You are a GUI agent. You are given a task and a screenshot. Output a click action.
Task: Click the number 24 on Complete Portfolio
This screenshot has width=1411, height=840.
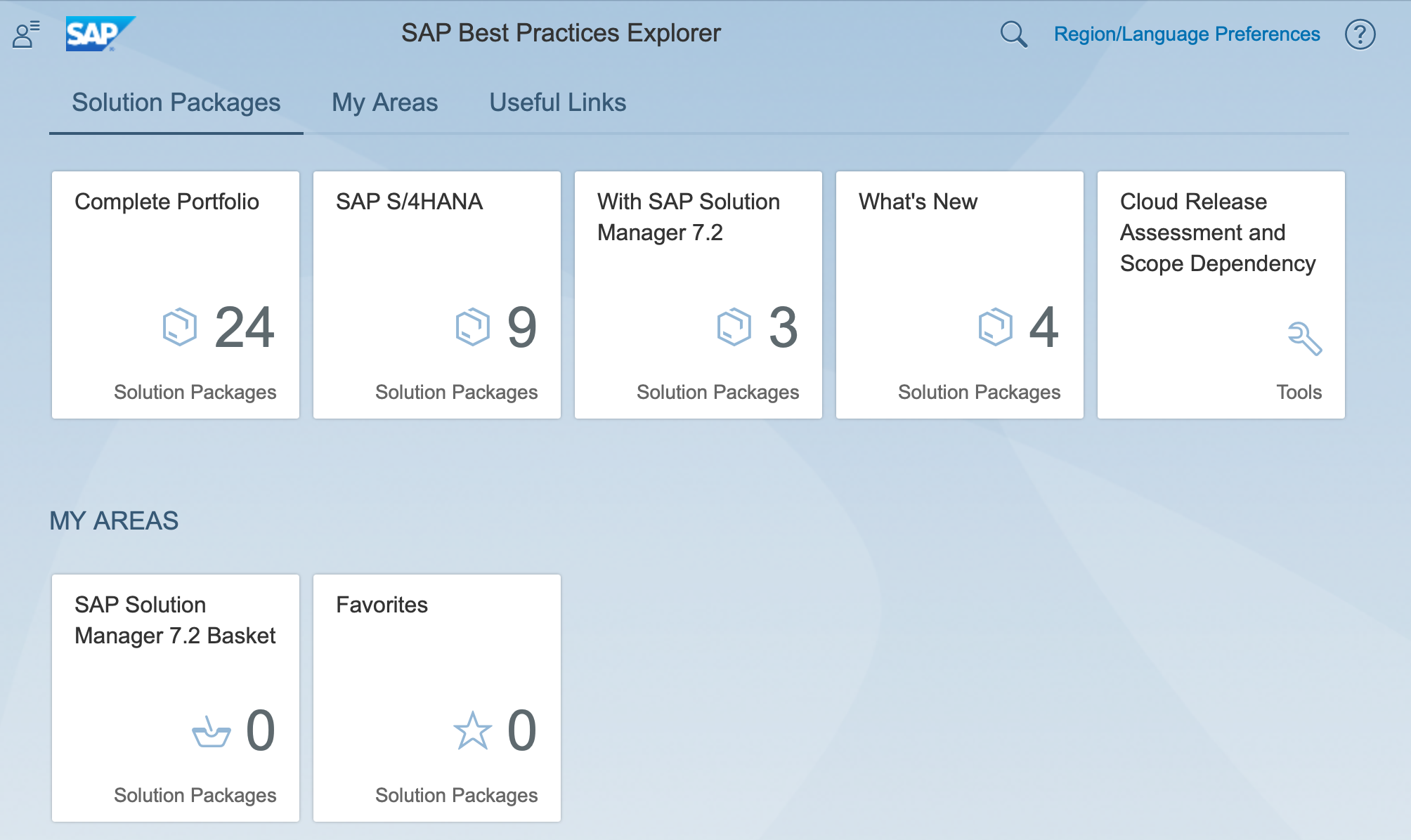(x=245, y=327)
